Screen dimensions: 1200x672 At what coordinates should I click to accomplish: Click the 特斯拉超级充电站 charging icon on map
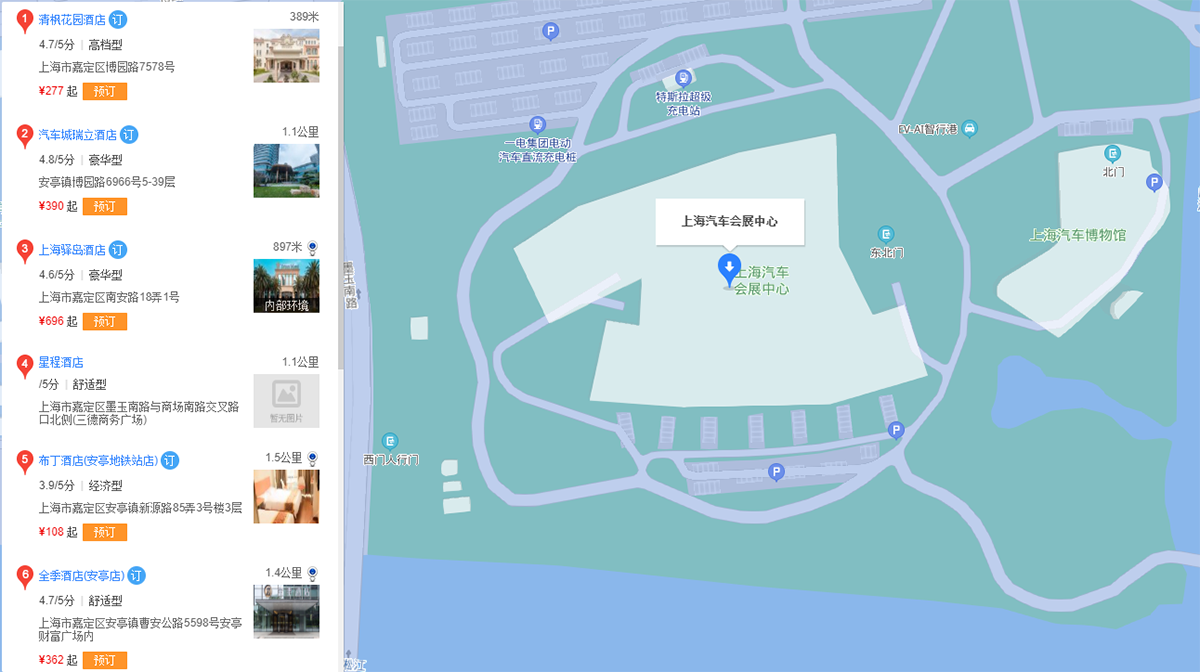coord(683,78)
